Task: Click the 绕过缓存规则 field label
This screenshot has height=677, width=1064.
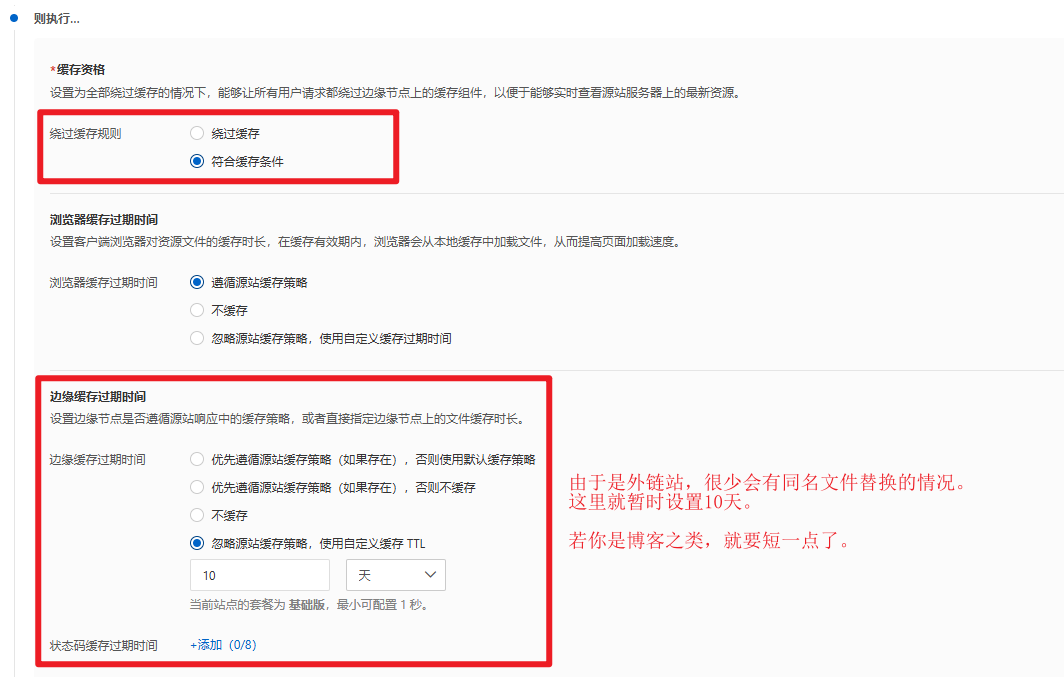Action: coord(86,133)
